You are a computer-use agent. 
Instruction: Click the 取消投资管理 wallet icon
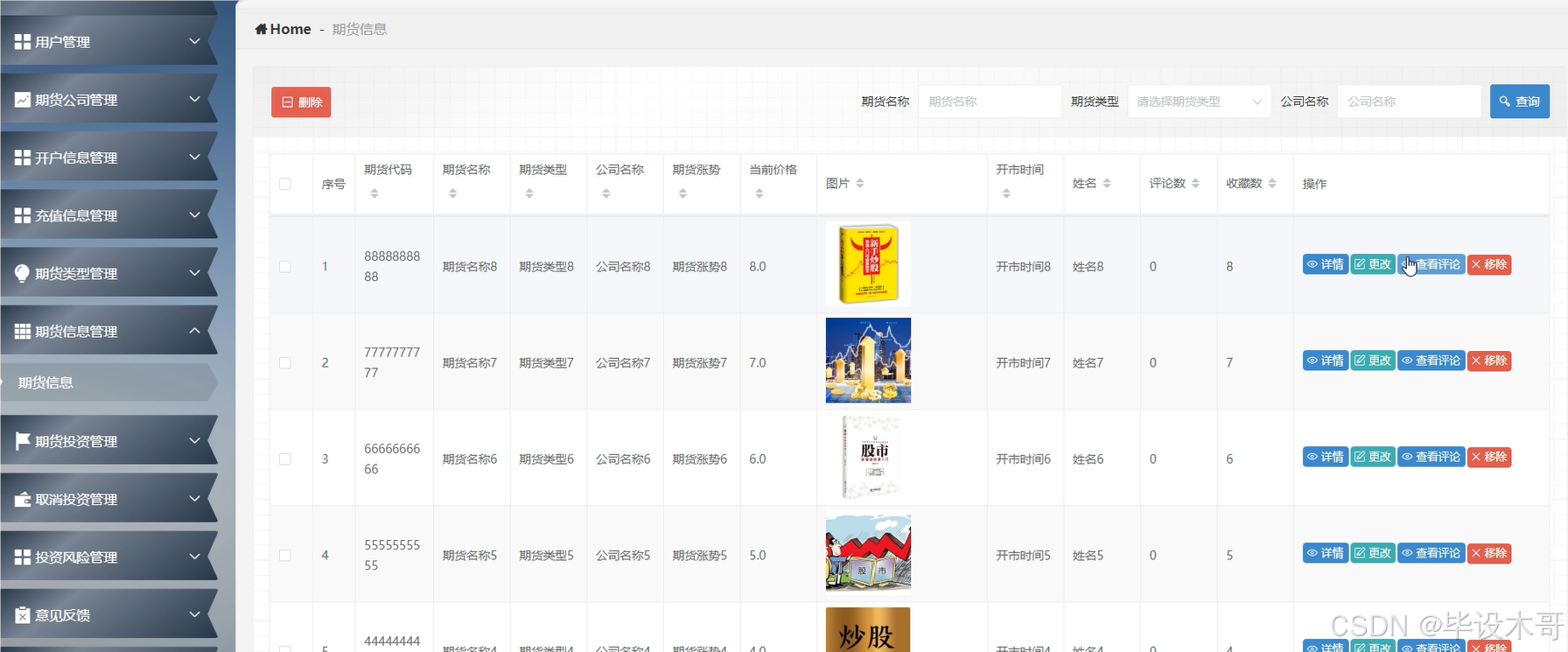coord(23,500)
